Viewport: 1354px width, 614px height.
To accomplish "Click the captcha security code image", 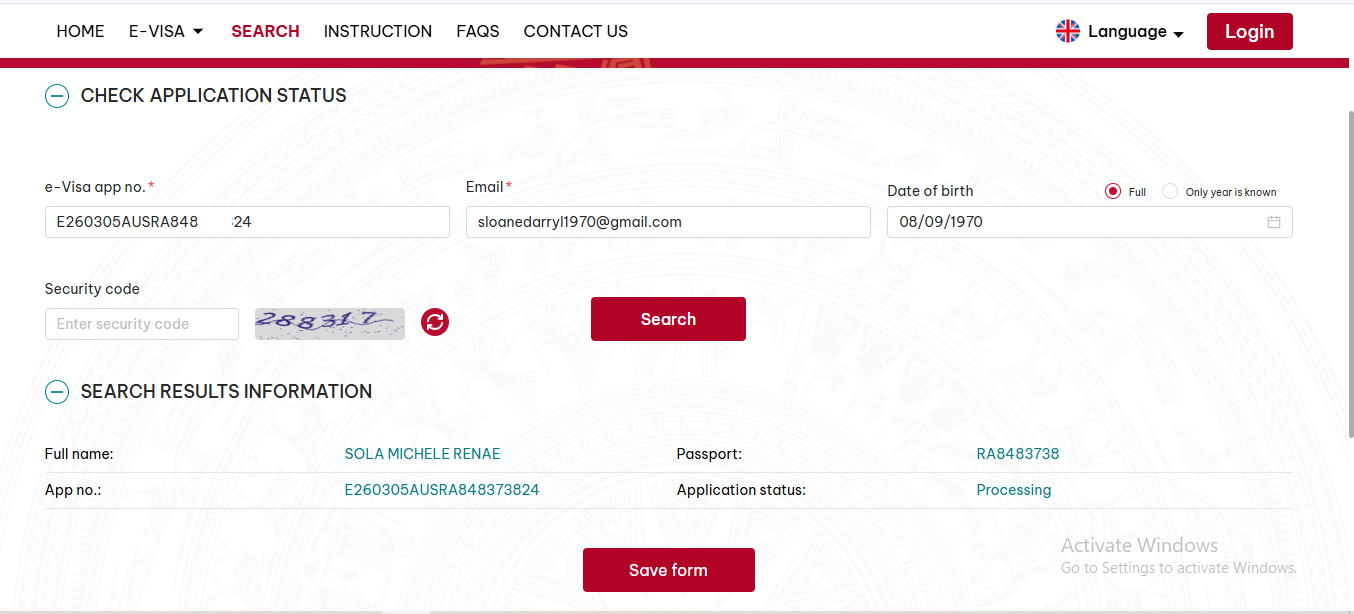I will [x=330, y=323].
